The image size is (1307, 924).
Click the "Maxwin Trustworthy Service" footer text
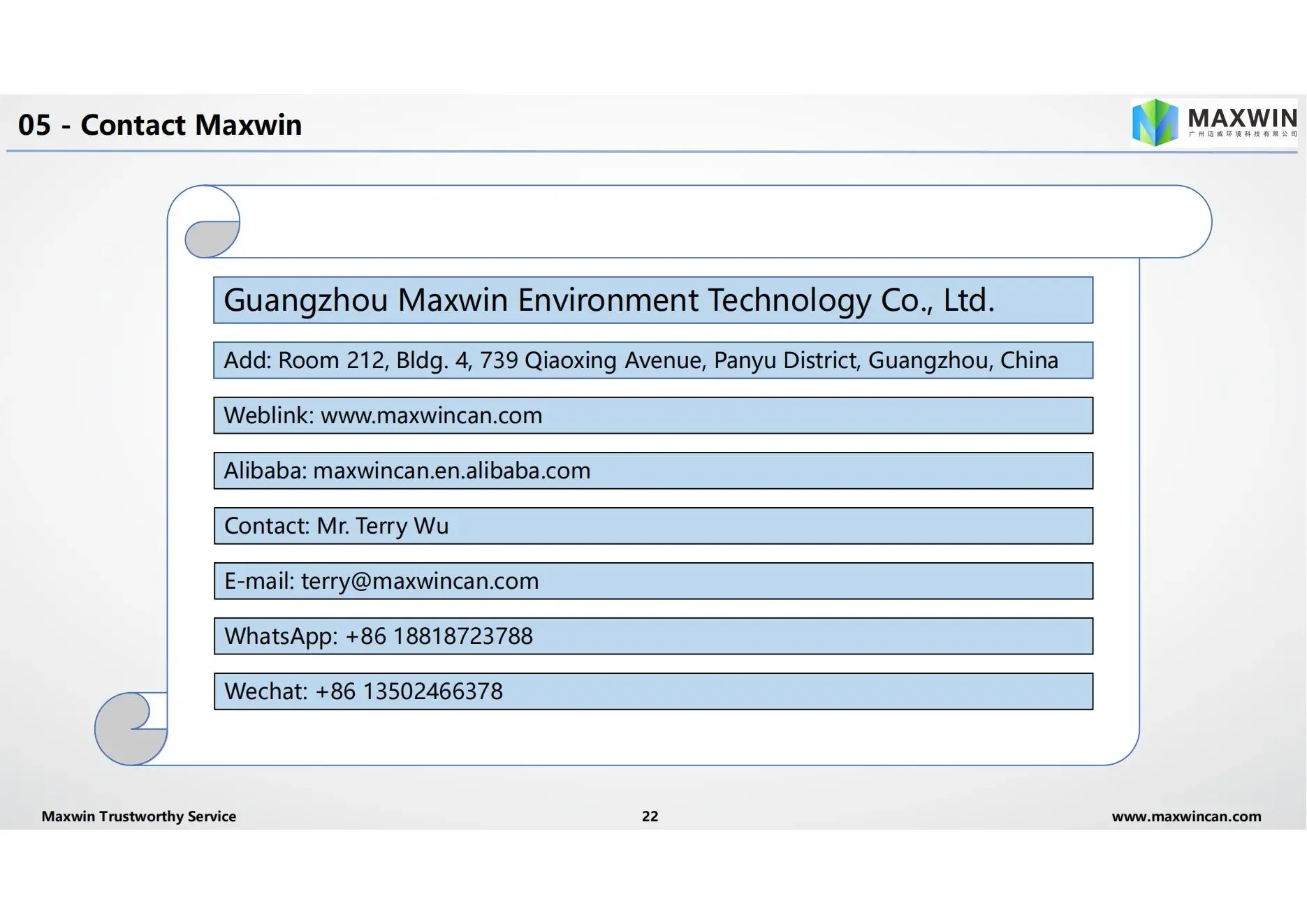coord(139,816)
